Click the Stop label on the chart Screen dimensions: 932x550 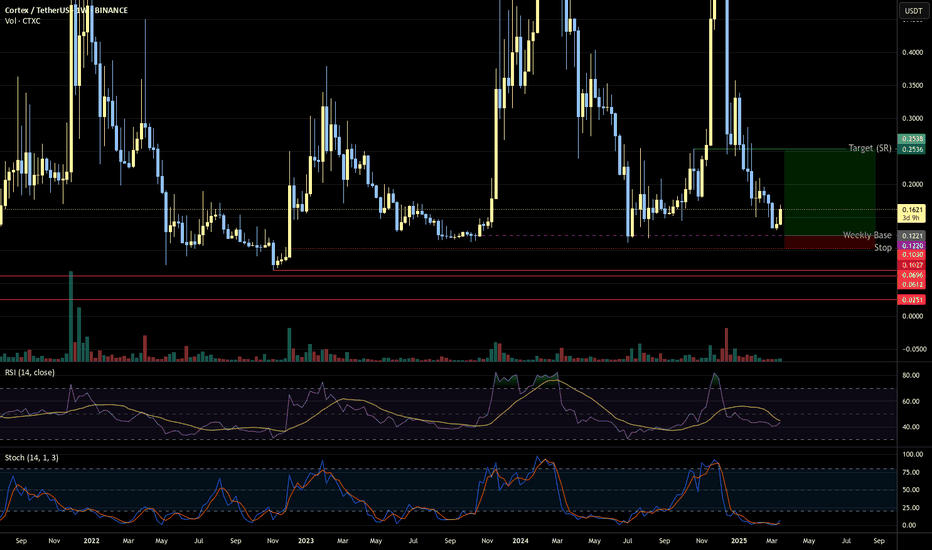883,247
